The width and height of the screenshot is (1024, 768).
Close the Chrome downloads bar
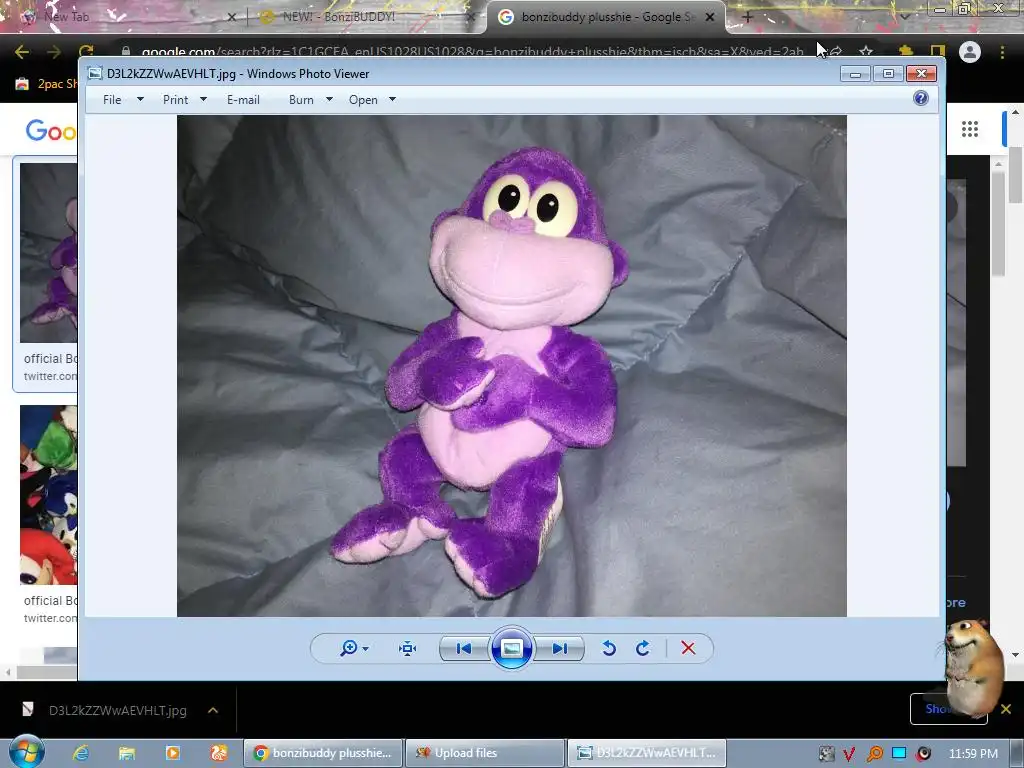pyautogui.click(x=1006, y=709)
